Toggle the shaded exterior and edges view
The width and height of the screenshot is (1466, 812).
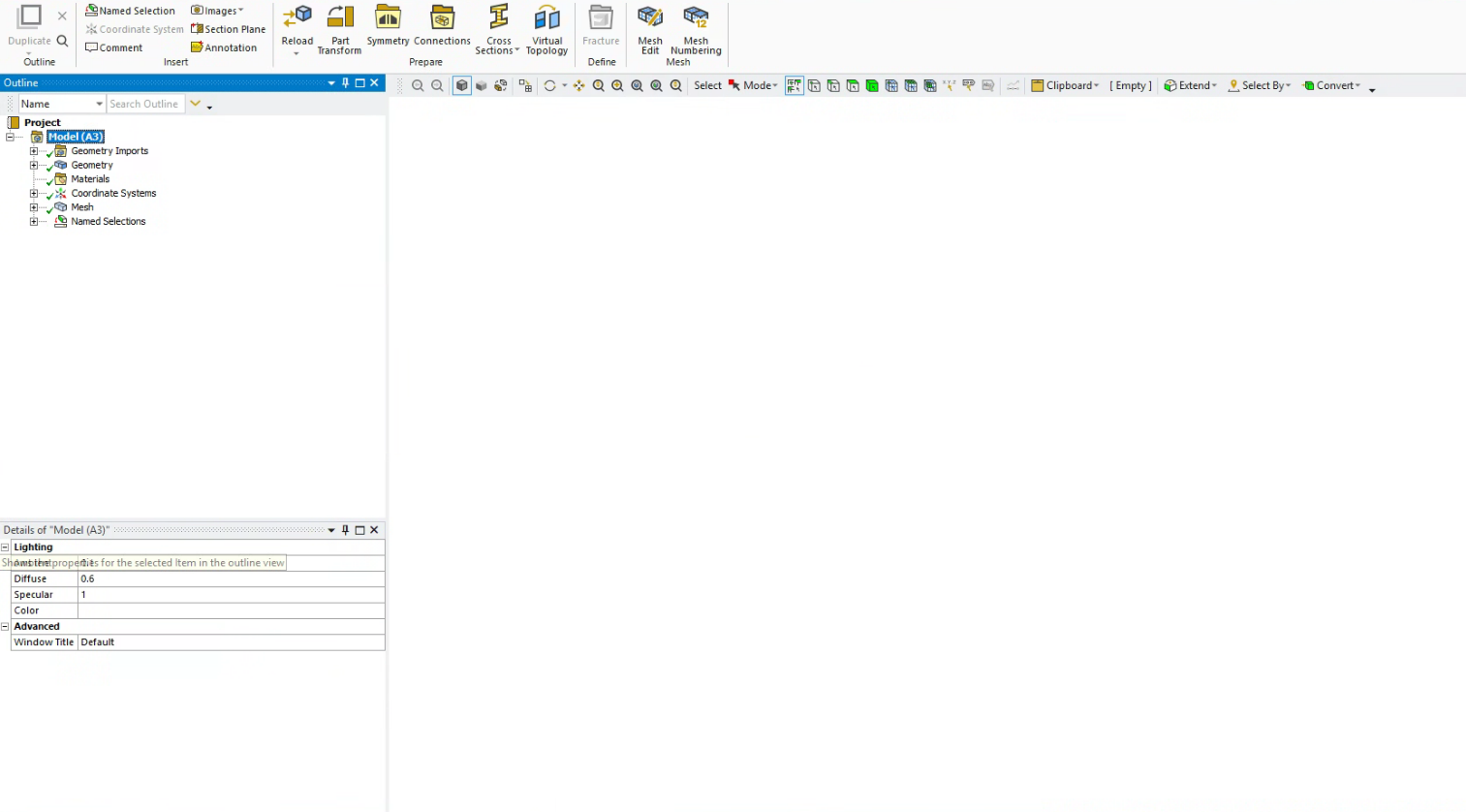coord(462,85)
